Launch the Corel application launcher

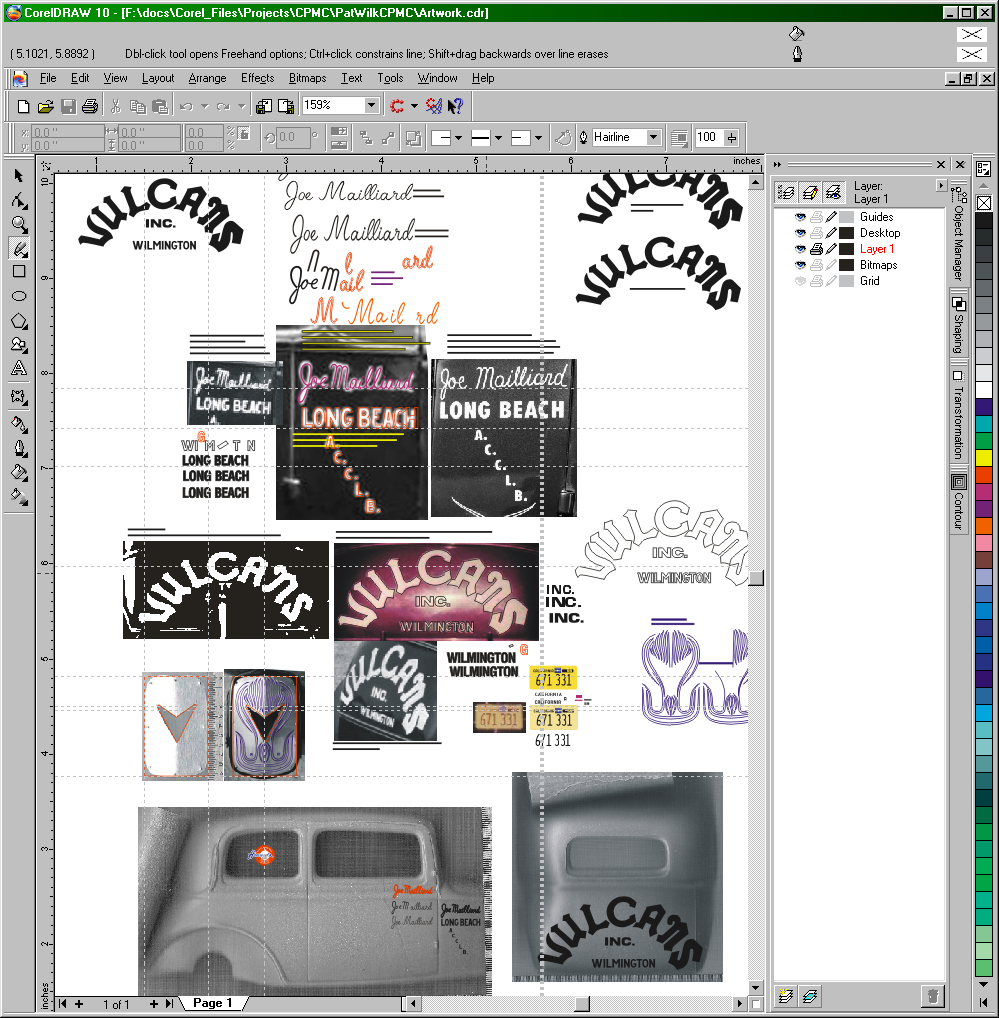click(x=397, y=106)
